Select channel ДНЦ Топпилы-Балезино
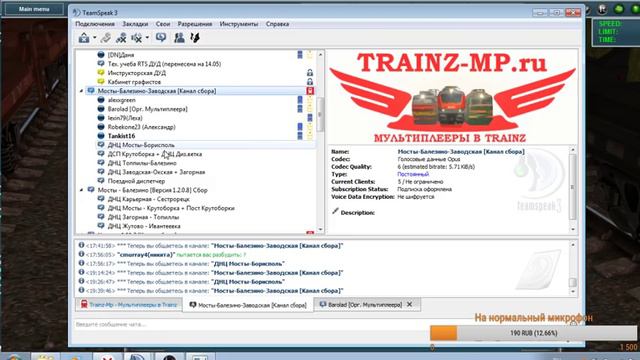The width and height of the screenshot is (640, 360). (x=142, y=163)
